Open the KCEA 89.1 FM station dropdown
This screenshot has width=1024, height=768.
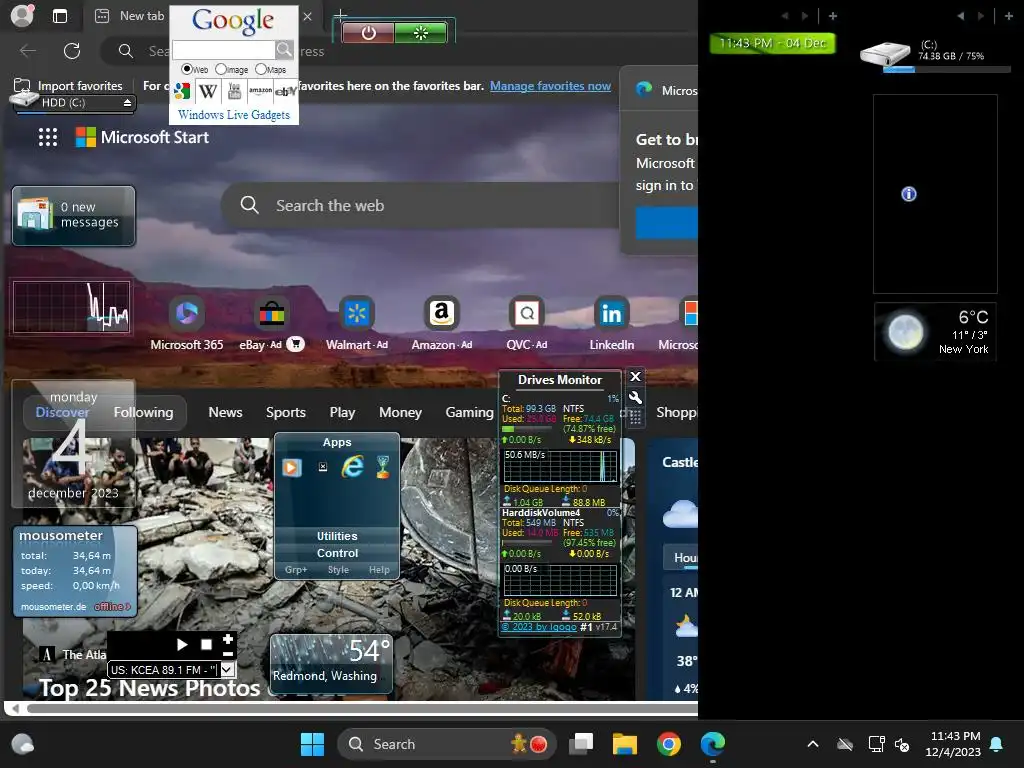point(227,669)
